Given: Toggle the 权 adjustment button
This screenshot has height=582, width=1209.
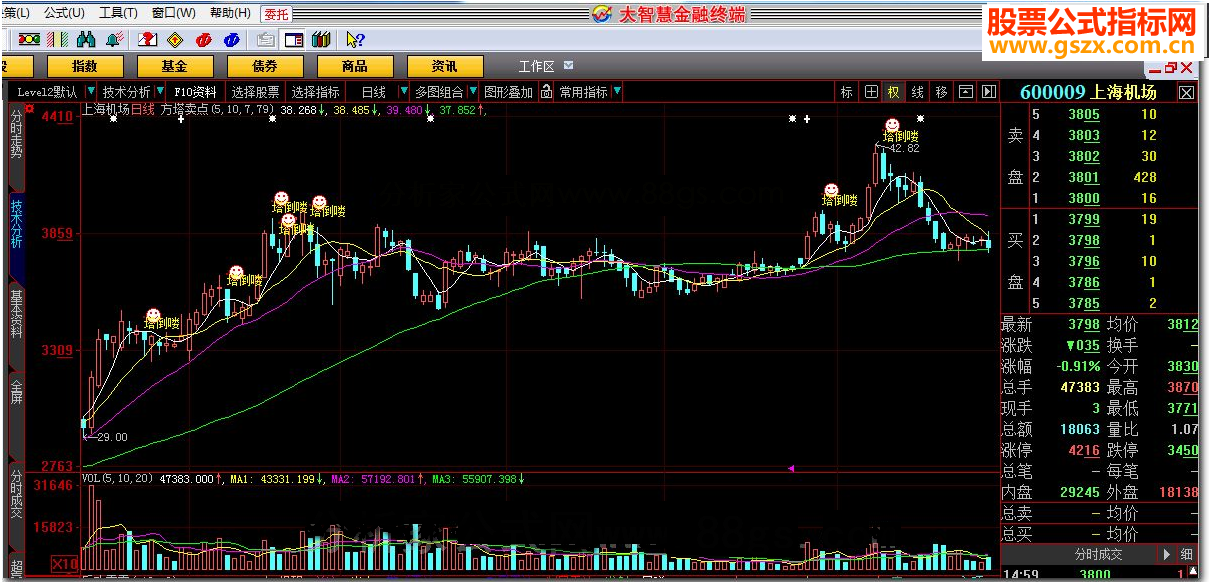Looking at the screenshot, I should (x=894, y=92).
